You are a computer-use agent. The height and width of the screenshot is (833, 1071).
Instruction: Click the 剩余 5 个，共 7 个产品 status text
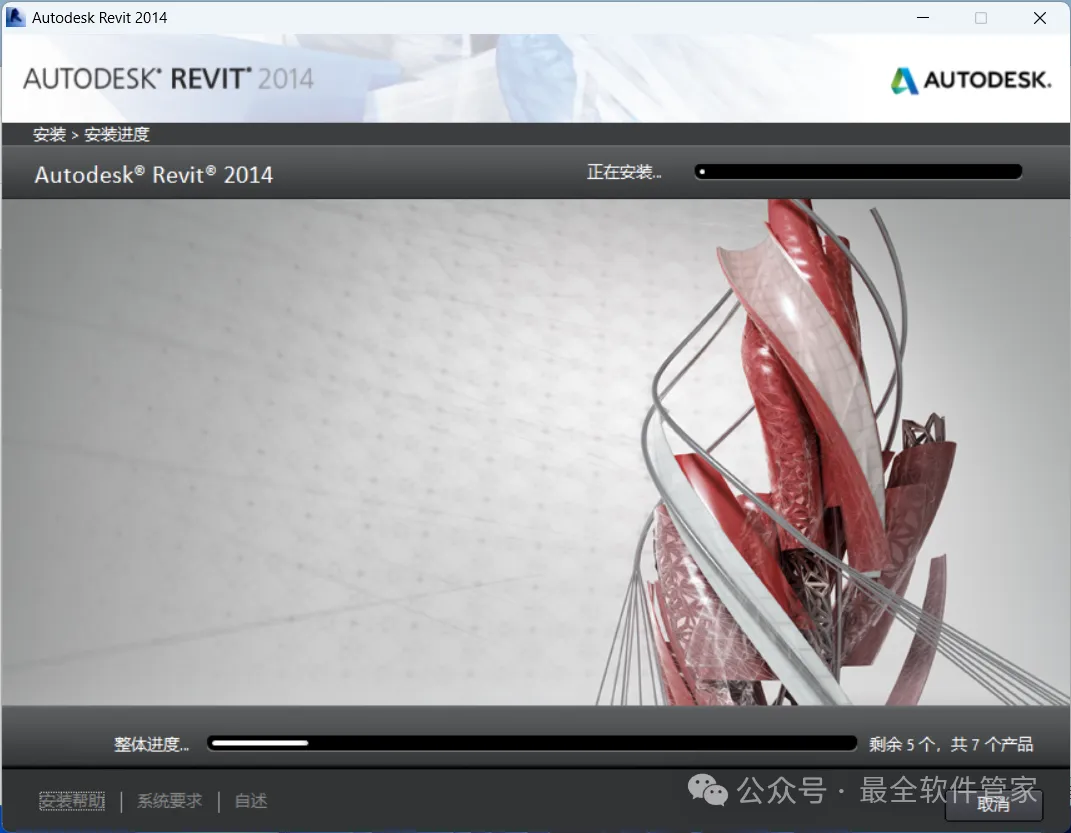[x=951, y=744]
